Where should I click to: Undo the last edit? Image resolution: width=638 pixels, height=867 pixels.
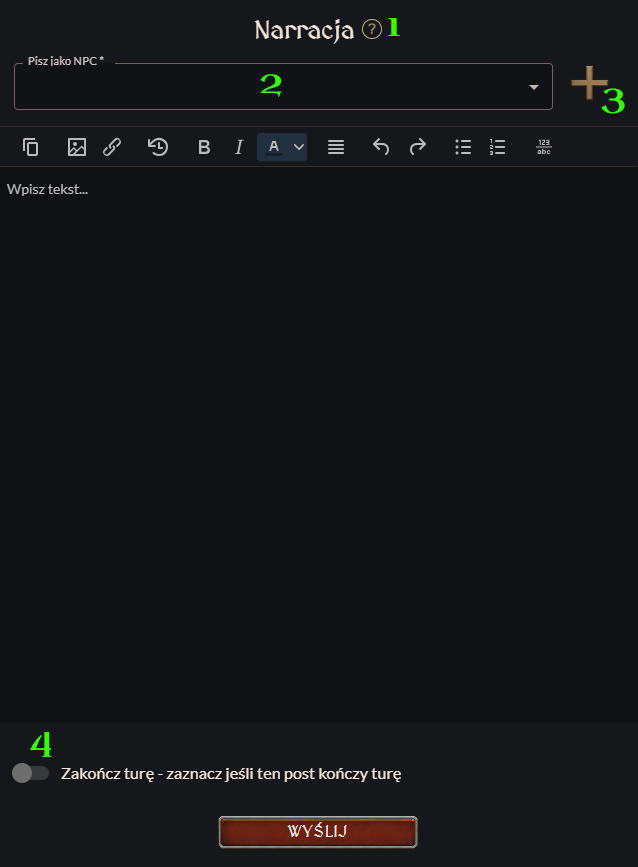381,147
